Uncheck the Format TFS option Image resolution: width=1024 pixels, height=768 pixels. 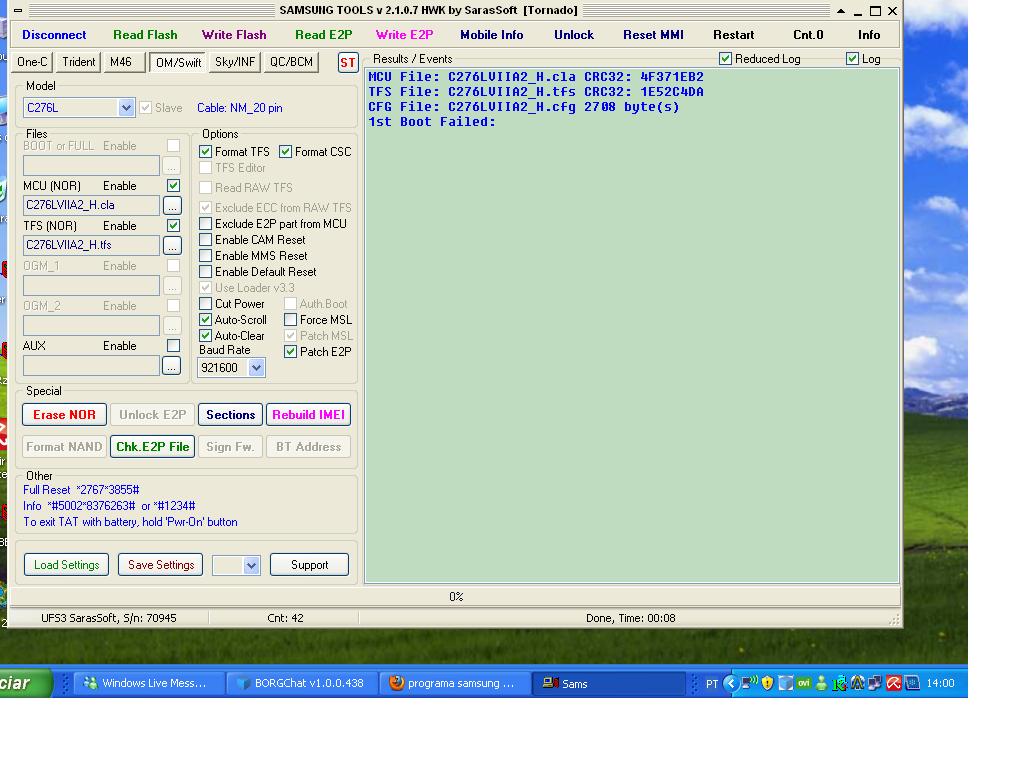pyautogui.click(x=206, y=152)
